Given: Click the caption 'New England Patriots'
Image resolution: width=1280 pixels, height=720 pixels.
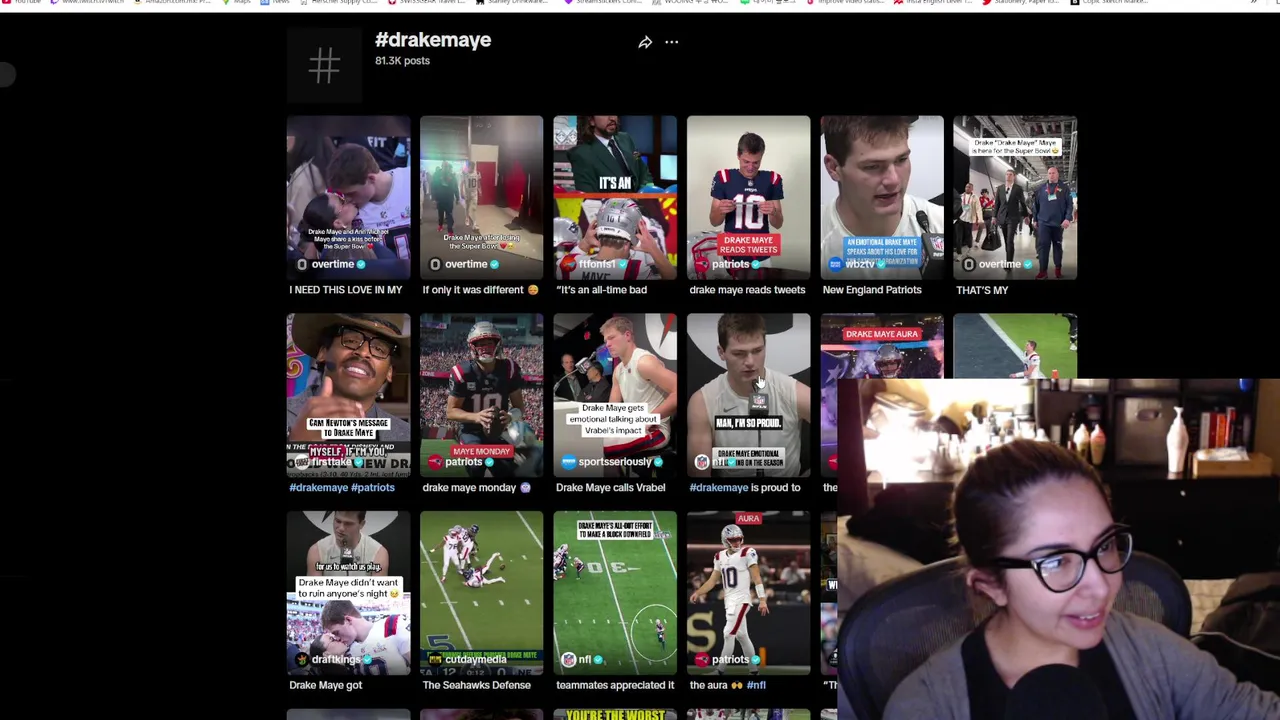Looking at the screenshot, I should tap(872, 290).
